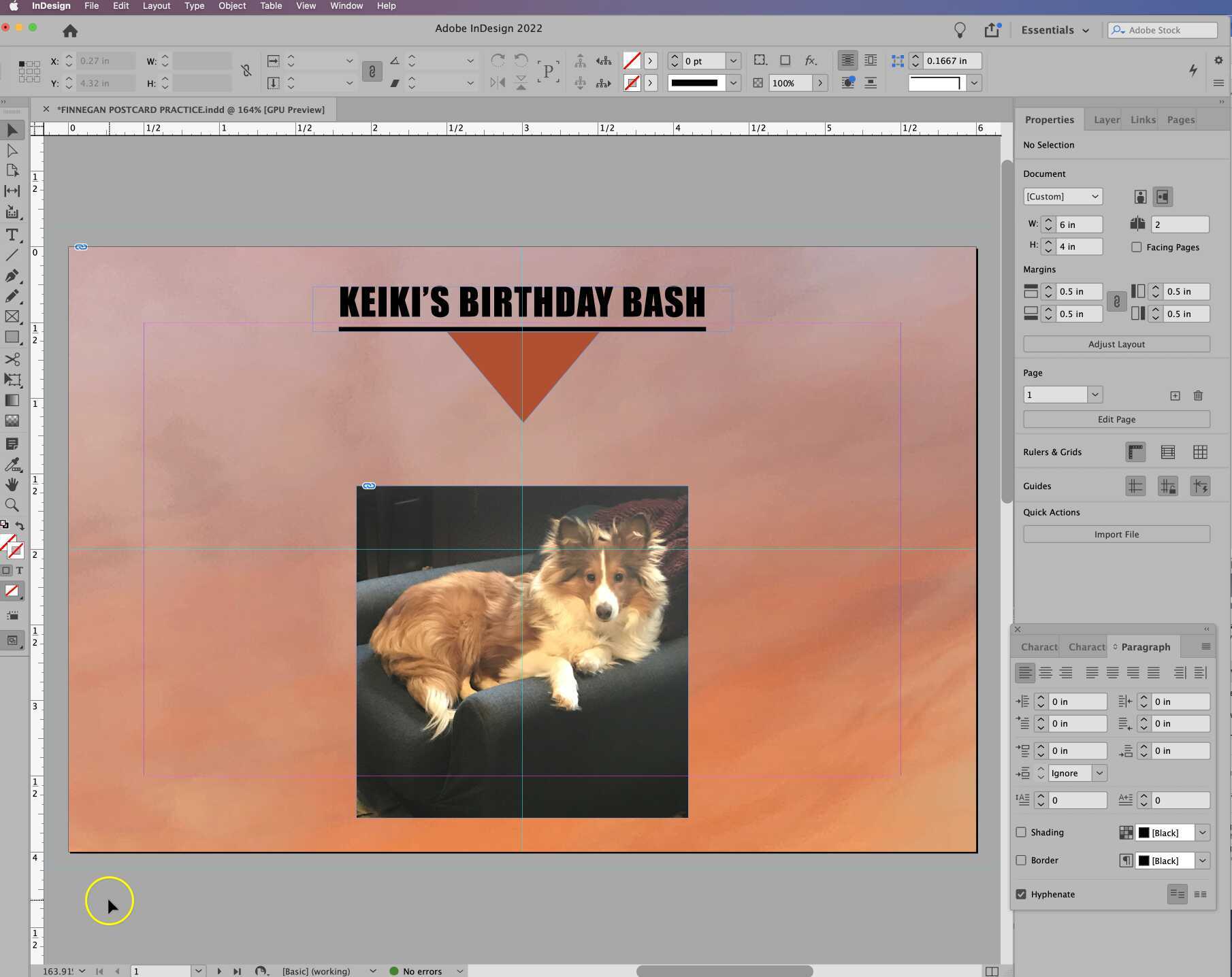1232x977 pixels.
Task: Enable paragraph Shading checkbox
Action: click(1021, 832)
